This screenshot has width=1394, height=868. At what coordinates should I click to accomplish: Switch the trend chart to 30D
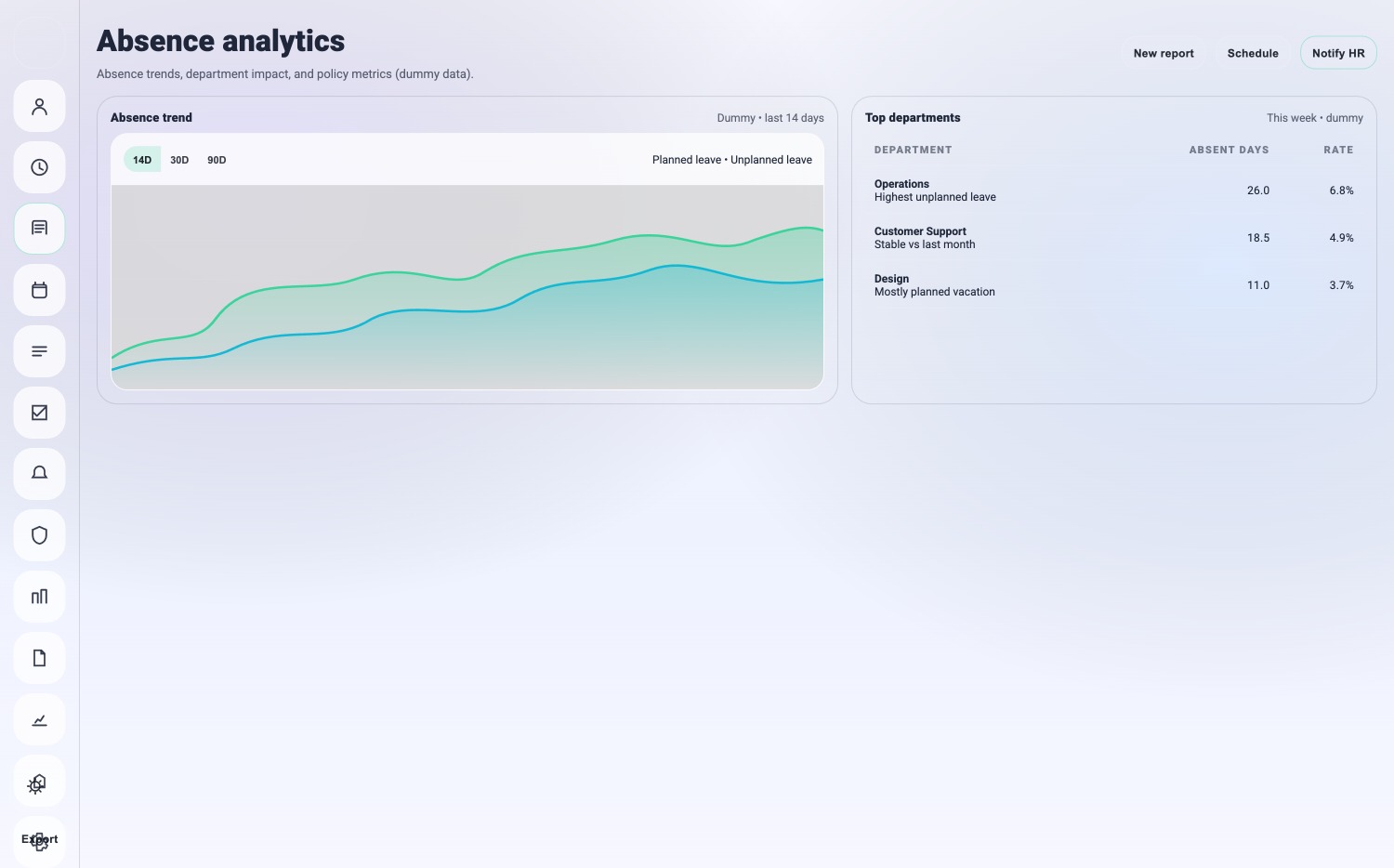pos(179,160)
